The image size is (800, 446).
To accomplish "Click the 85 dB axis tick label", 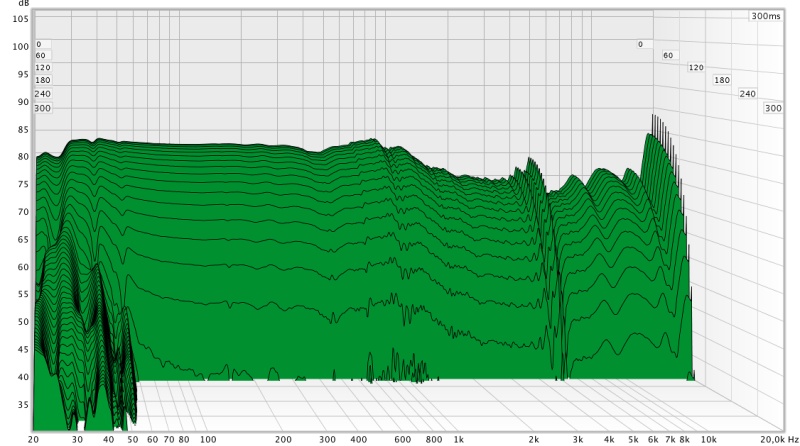I will pyautogui.click(x=23, y=129).
